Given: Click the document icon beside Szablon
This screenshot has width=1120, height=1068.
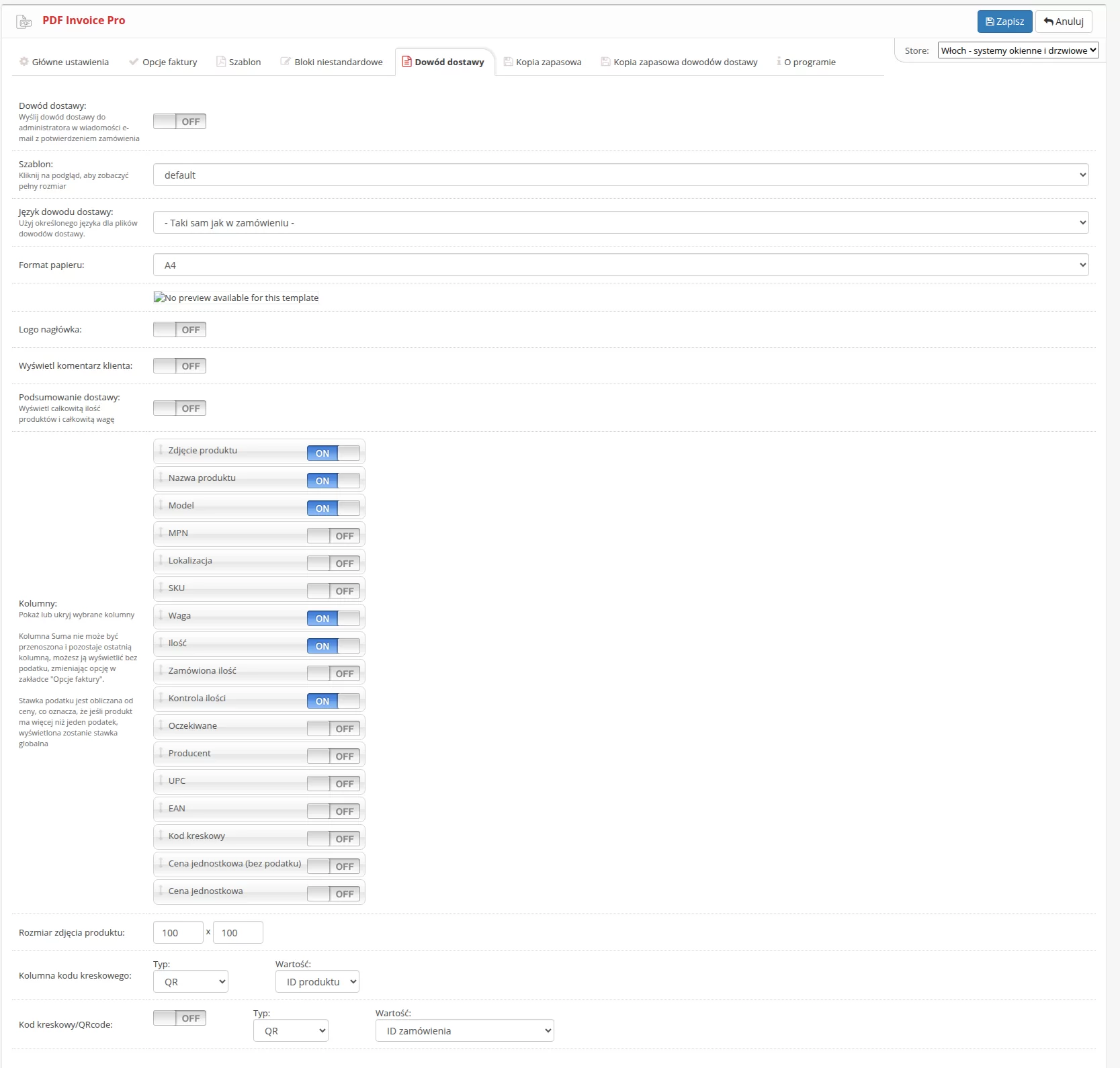Looking at the screenshot, I should point(220,62).
